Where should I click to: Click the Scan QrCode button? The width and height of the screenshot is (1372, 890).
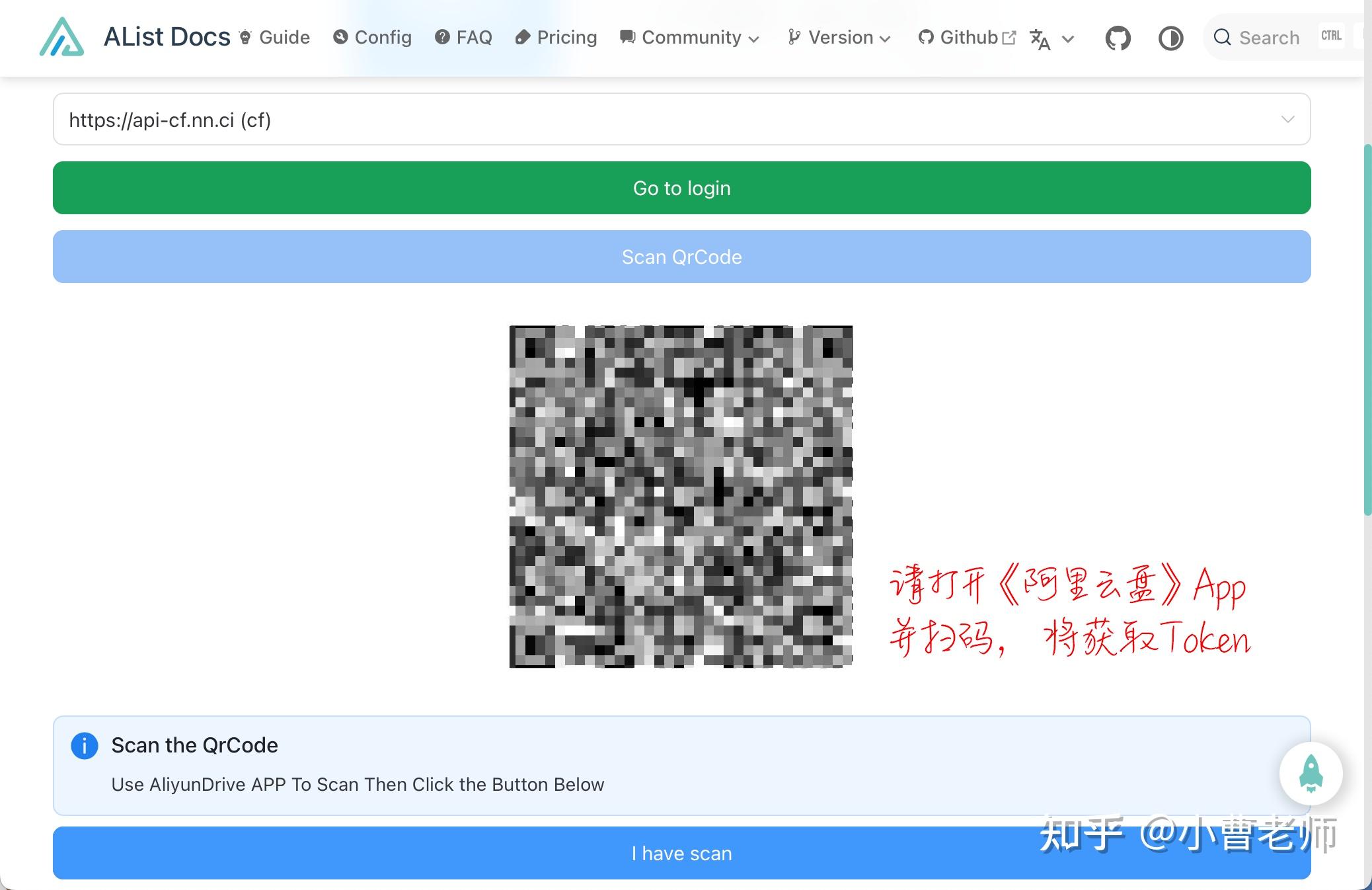pos(682,257)
